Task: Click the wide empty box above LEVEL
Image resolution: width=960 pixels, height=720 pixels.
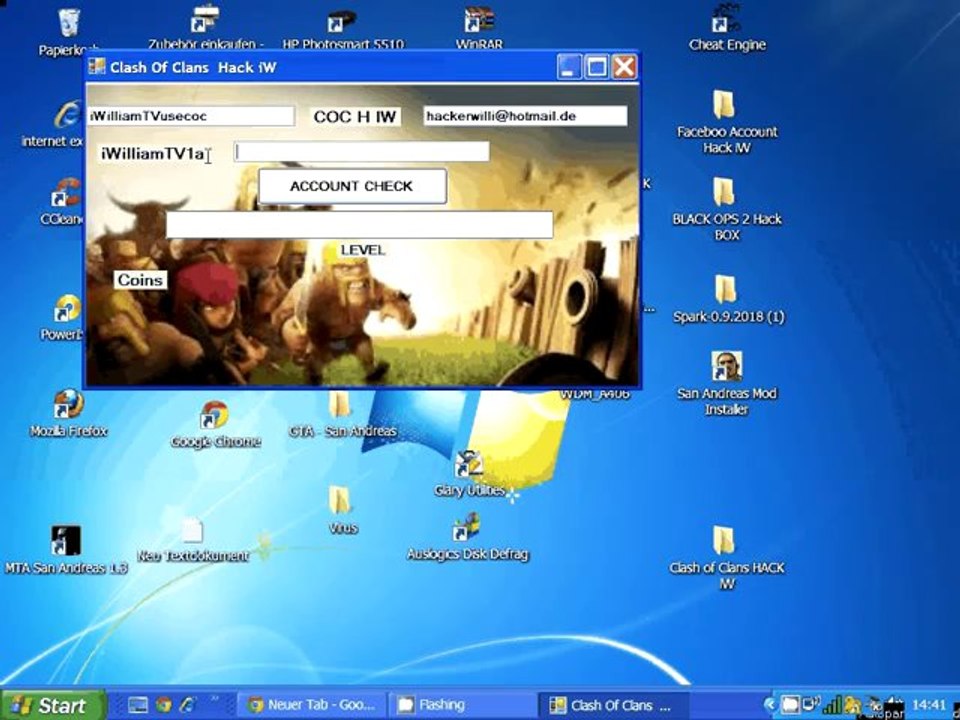Action: click(359, 225)
